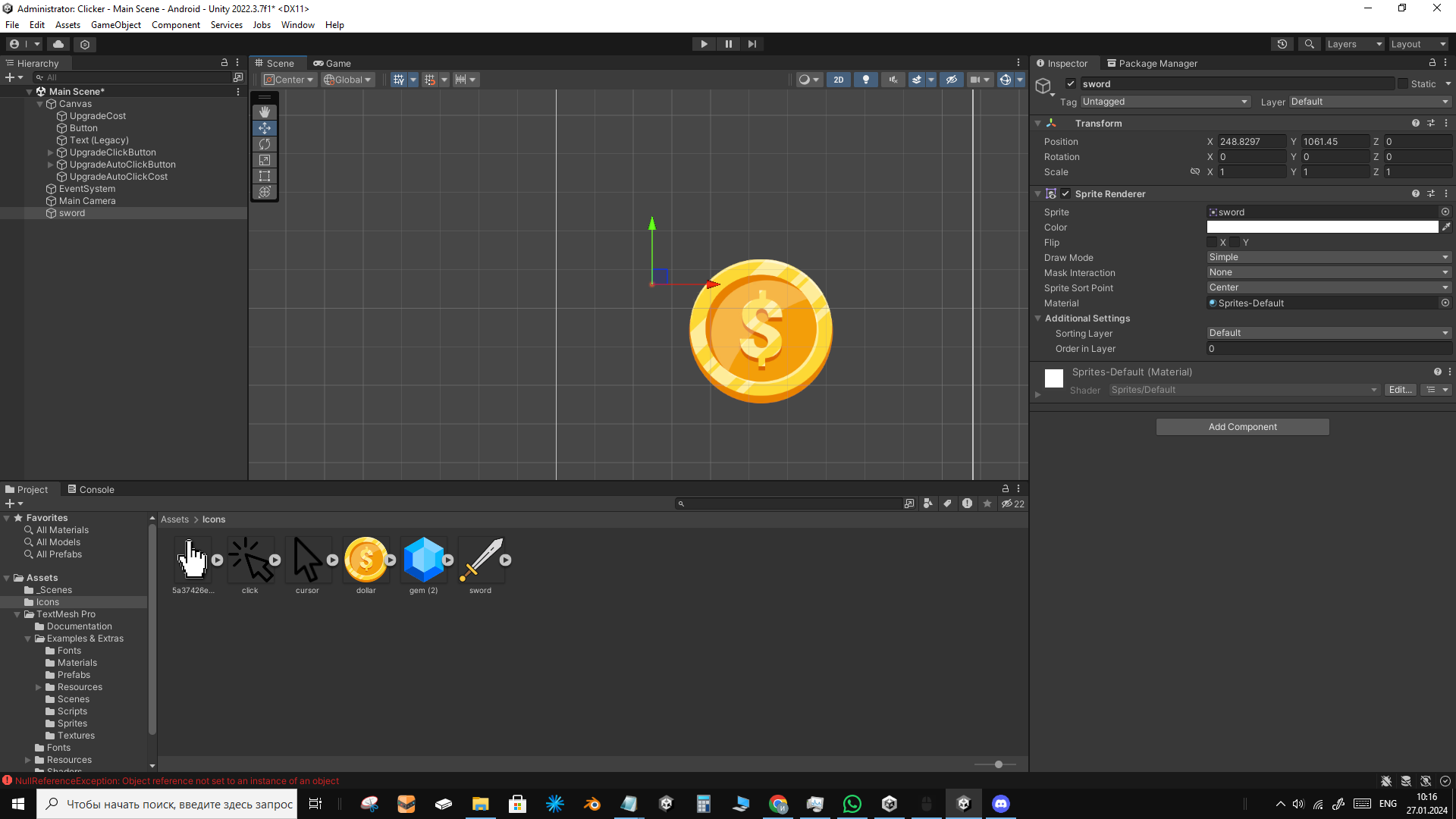This screenshot has width=1456, height=819.
Task: Switch to the Package Manager tab
Action: pyautogui.click(x=1152, y=63)
